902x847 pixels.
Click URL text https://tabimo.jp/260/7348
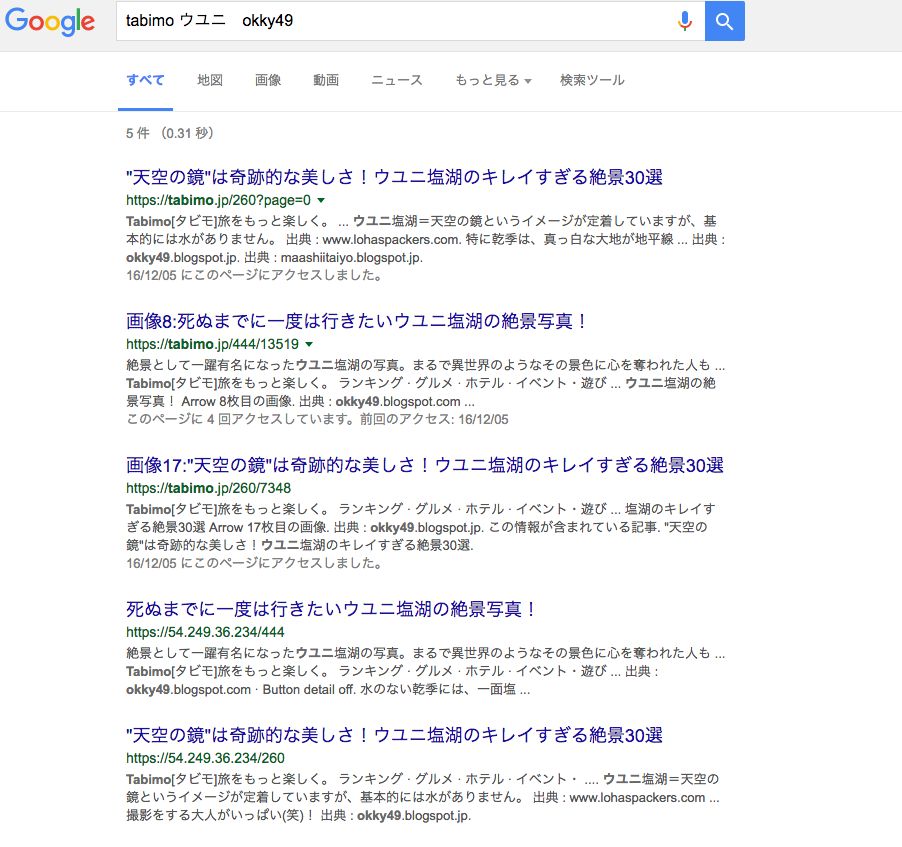tap(208, 488)
